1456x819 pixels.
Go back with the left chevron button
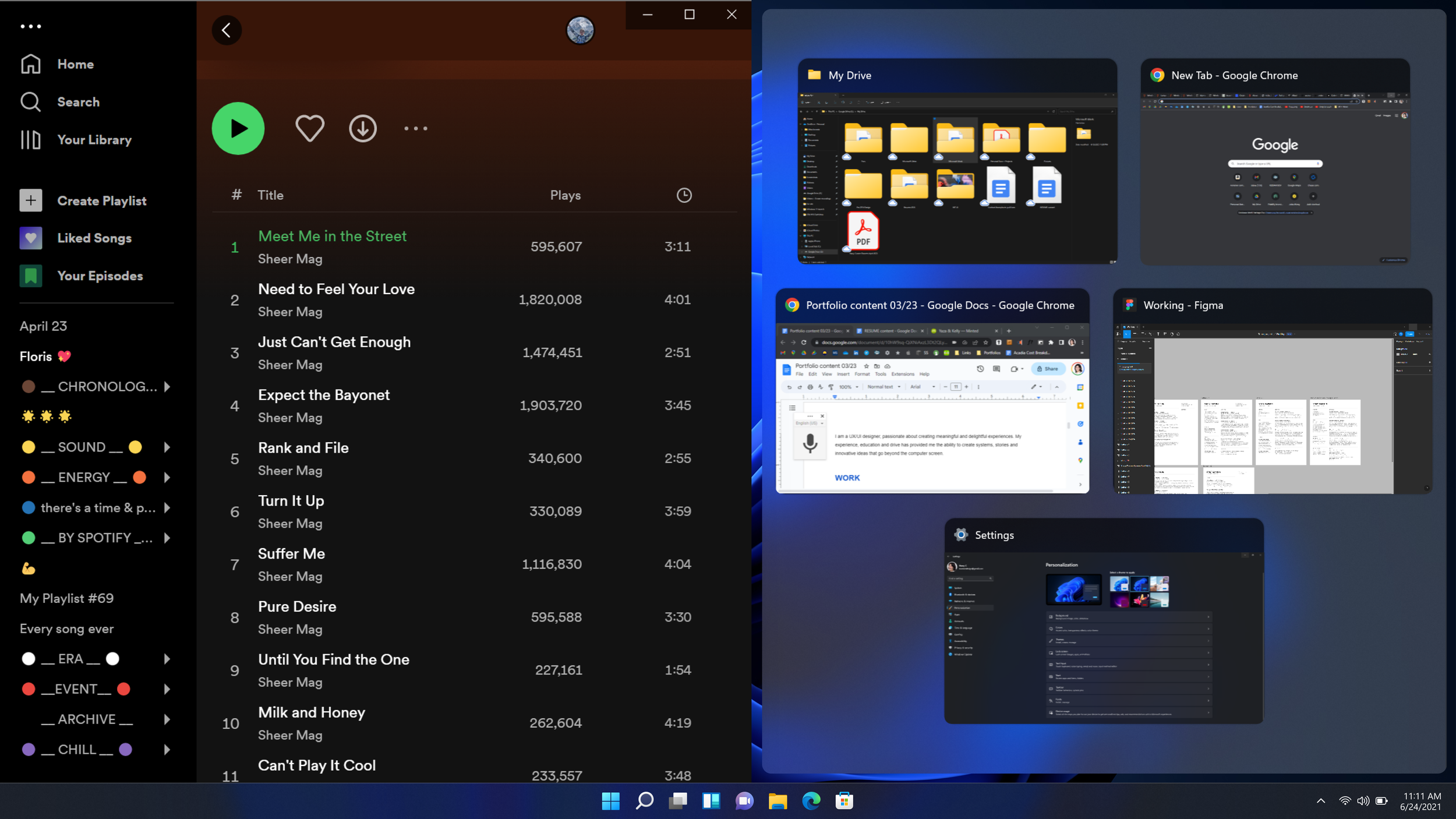[x=227, y=30]
